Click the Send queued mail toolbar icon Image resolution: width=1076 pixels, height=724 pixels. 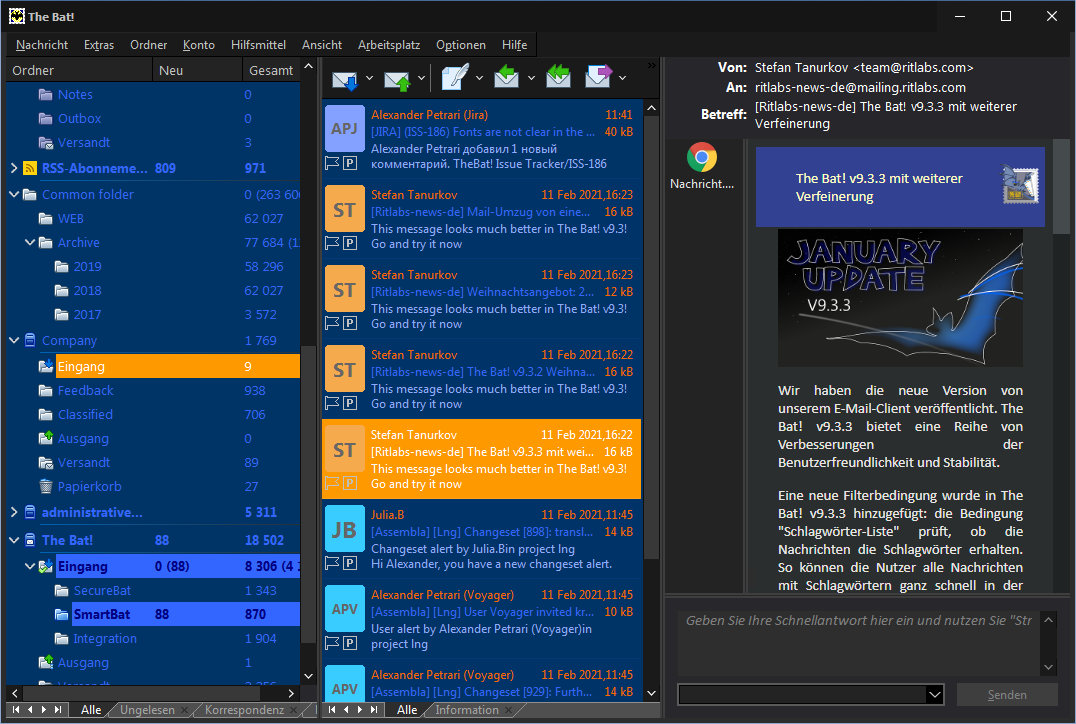[397, 79]
